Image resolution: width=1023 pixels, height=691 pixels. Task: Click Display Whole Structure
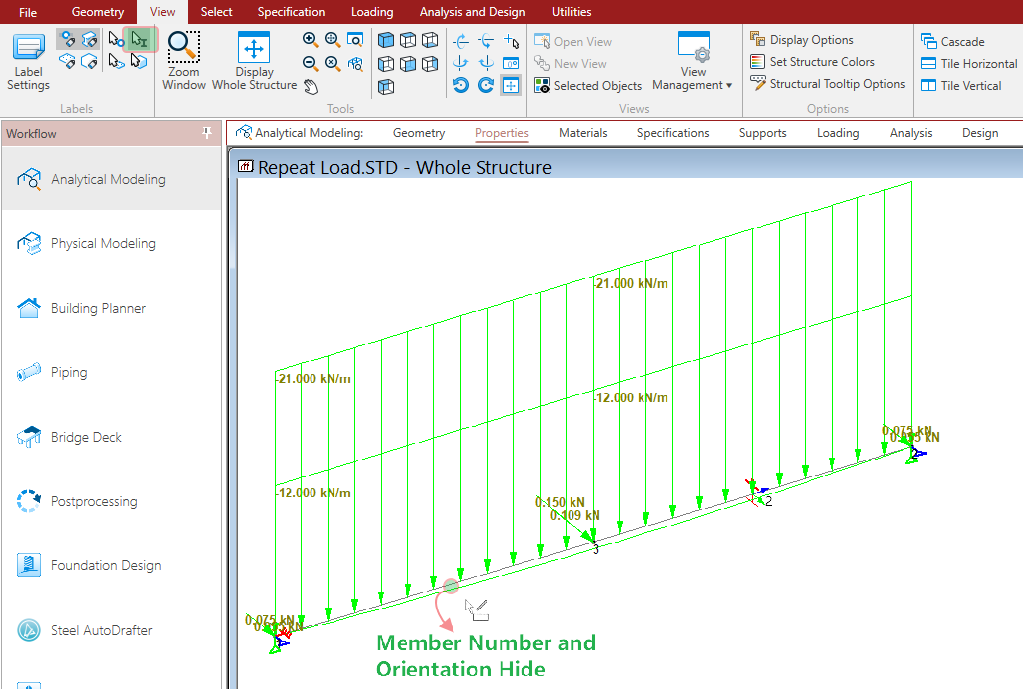[254, 61]
